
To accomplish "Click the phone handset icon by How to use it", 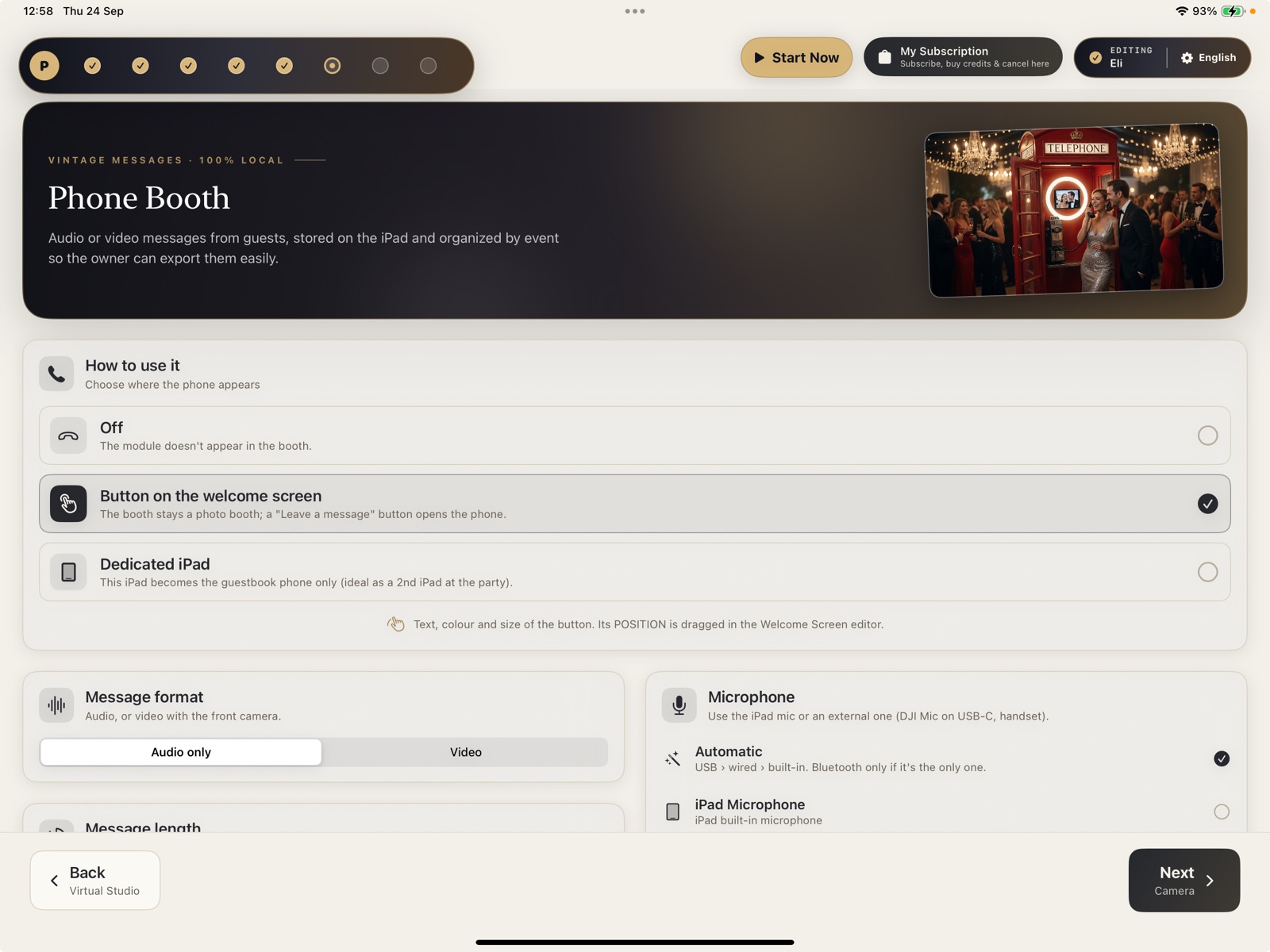I will click(x=56, y=374).
